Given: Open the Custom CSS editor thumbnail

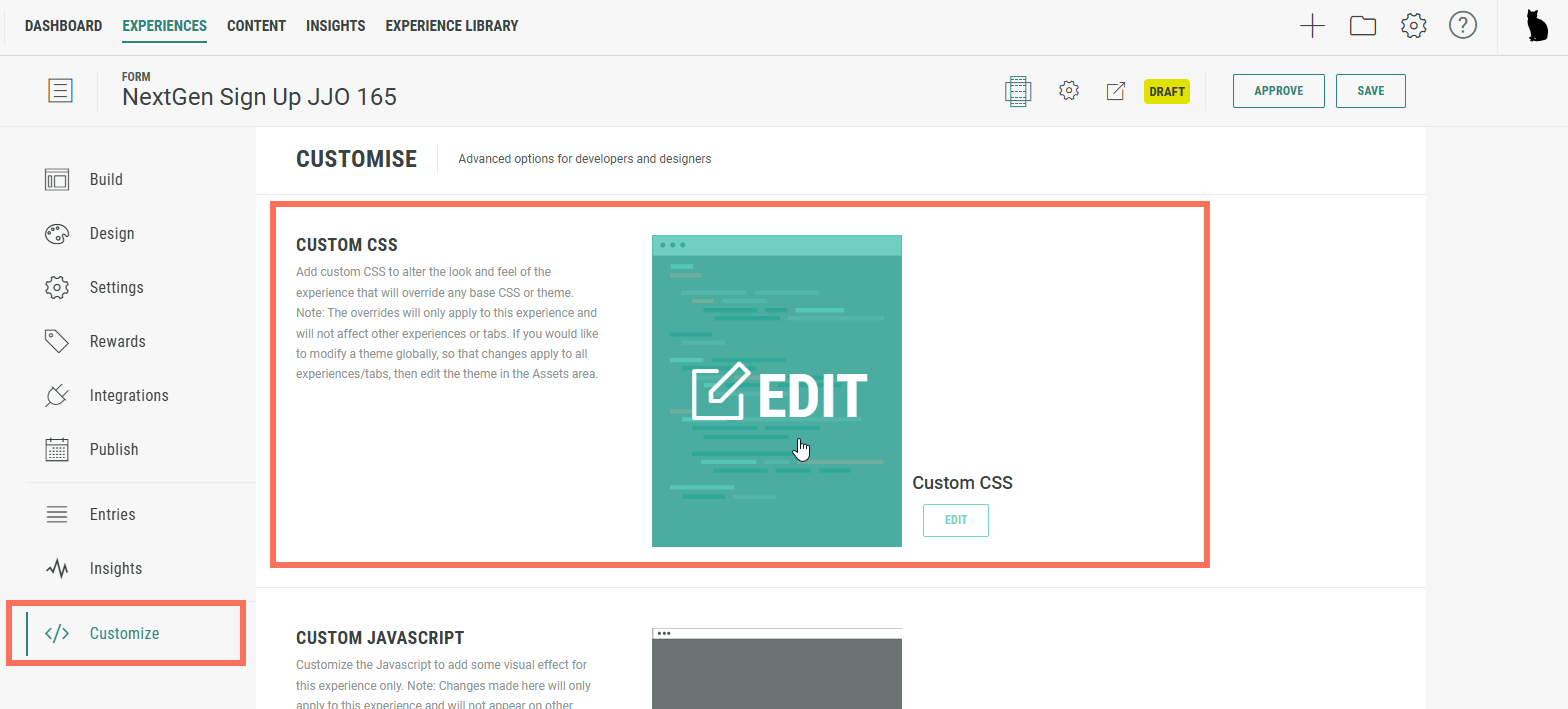Looking at the screenshot, I should 776,391.
